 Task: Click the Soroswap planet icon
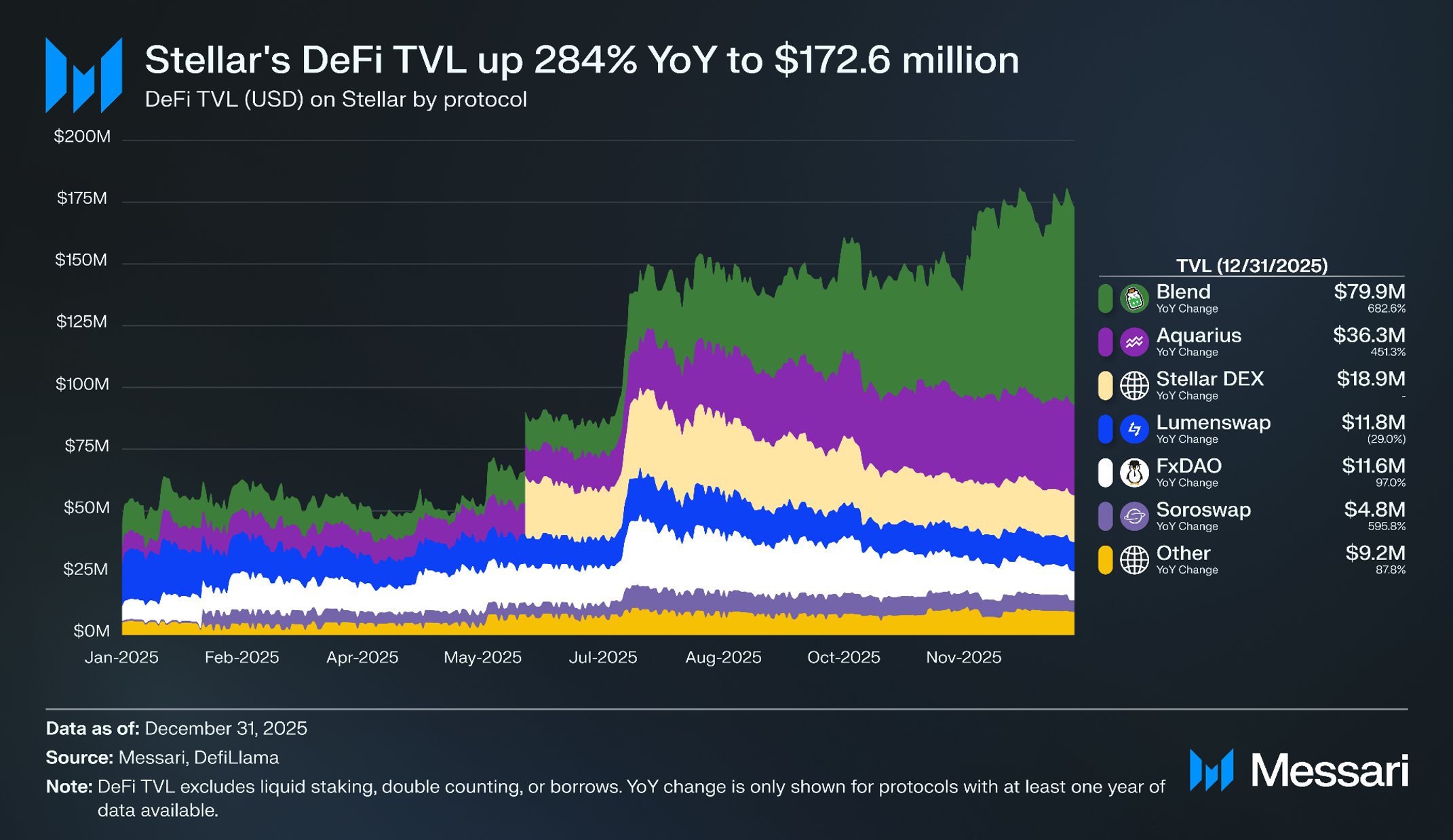pyautogui.click(x=1134, y=516)
